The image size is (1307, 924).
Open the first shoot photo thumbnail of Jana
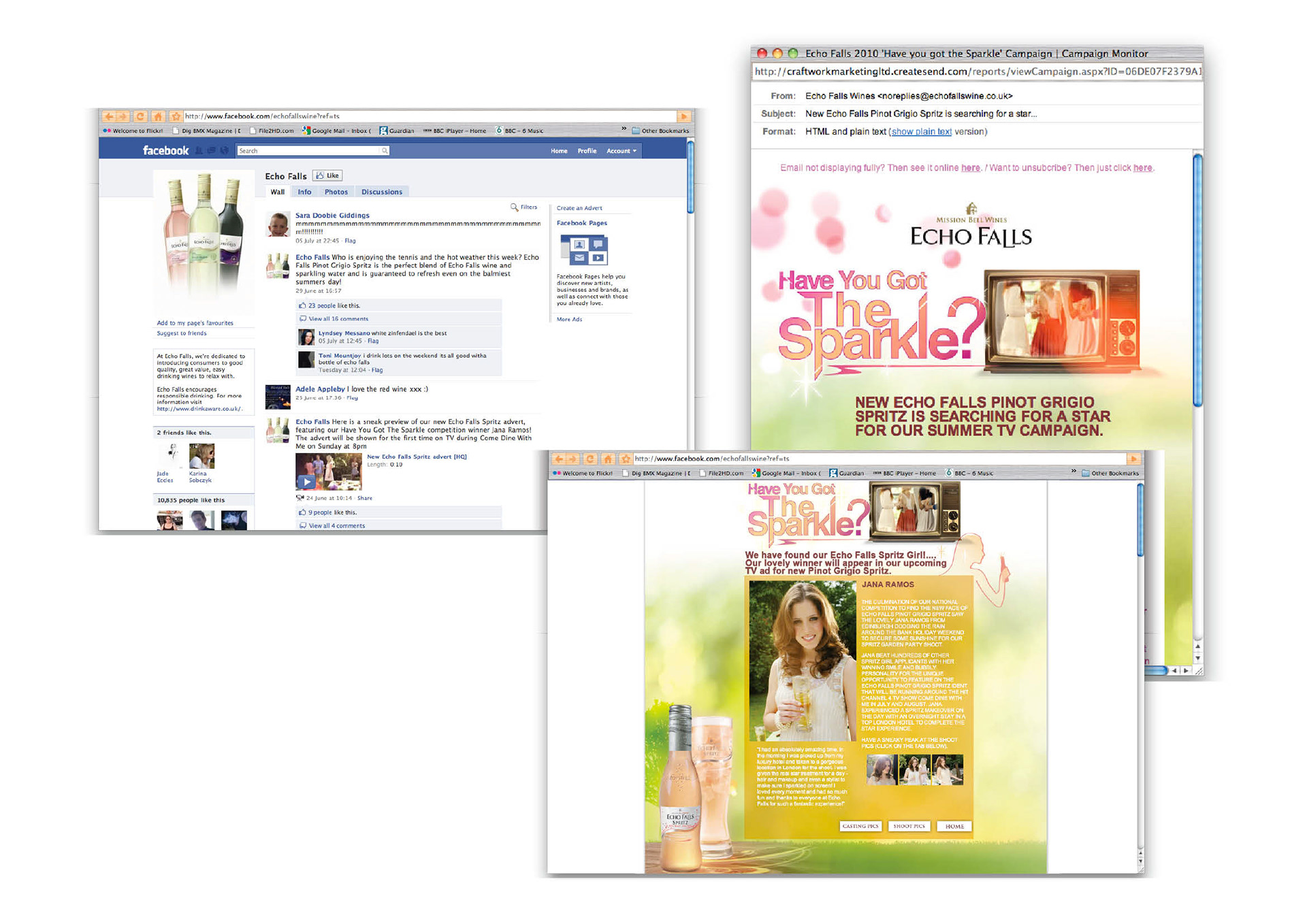882,770
